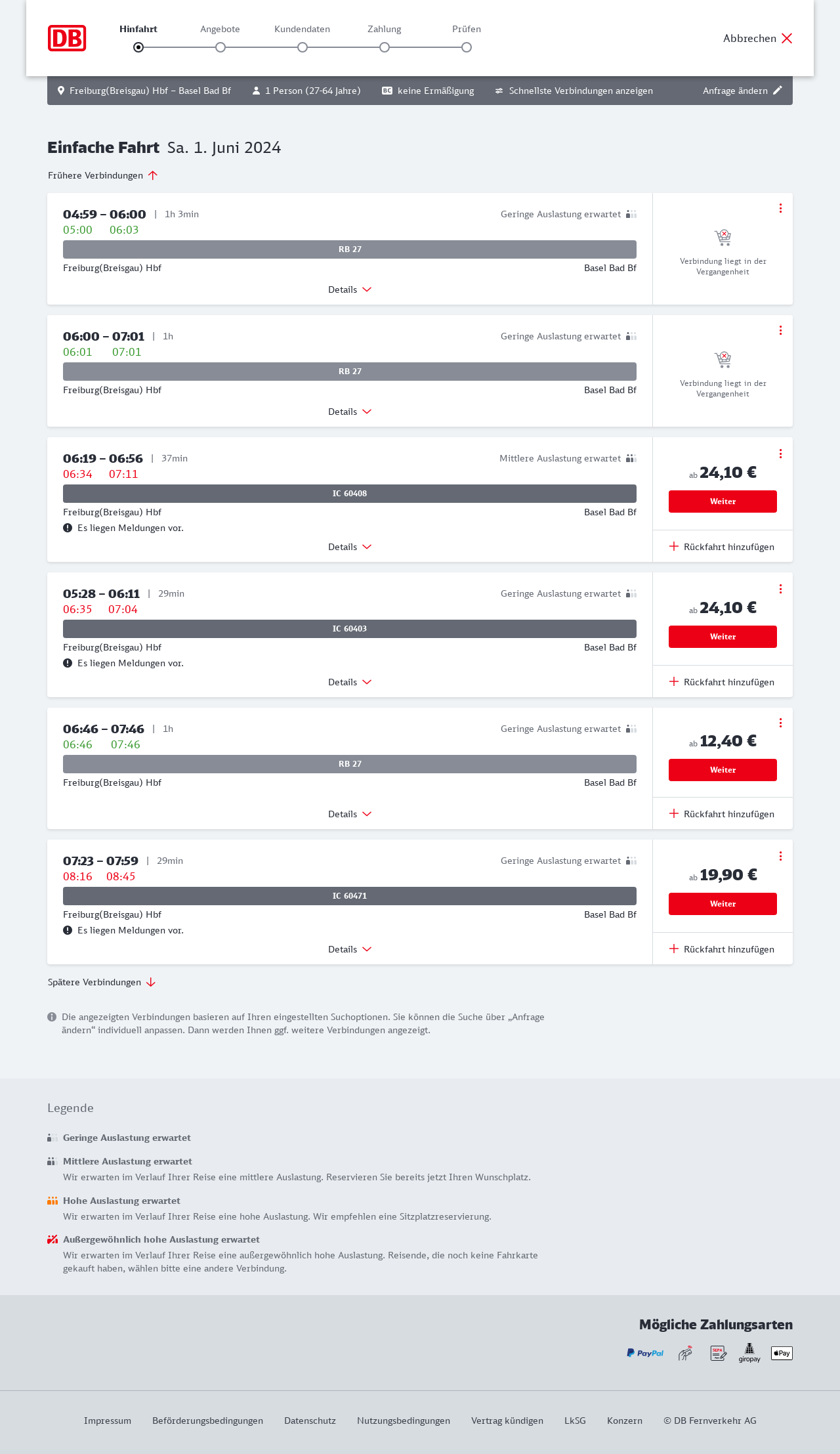840x1454 pixels.
Task: Select the Zahlung step in progress bar
Action: (385, 47)
